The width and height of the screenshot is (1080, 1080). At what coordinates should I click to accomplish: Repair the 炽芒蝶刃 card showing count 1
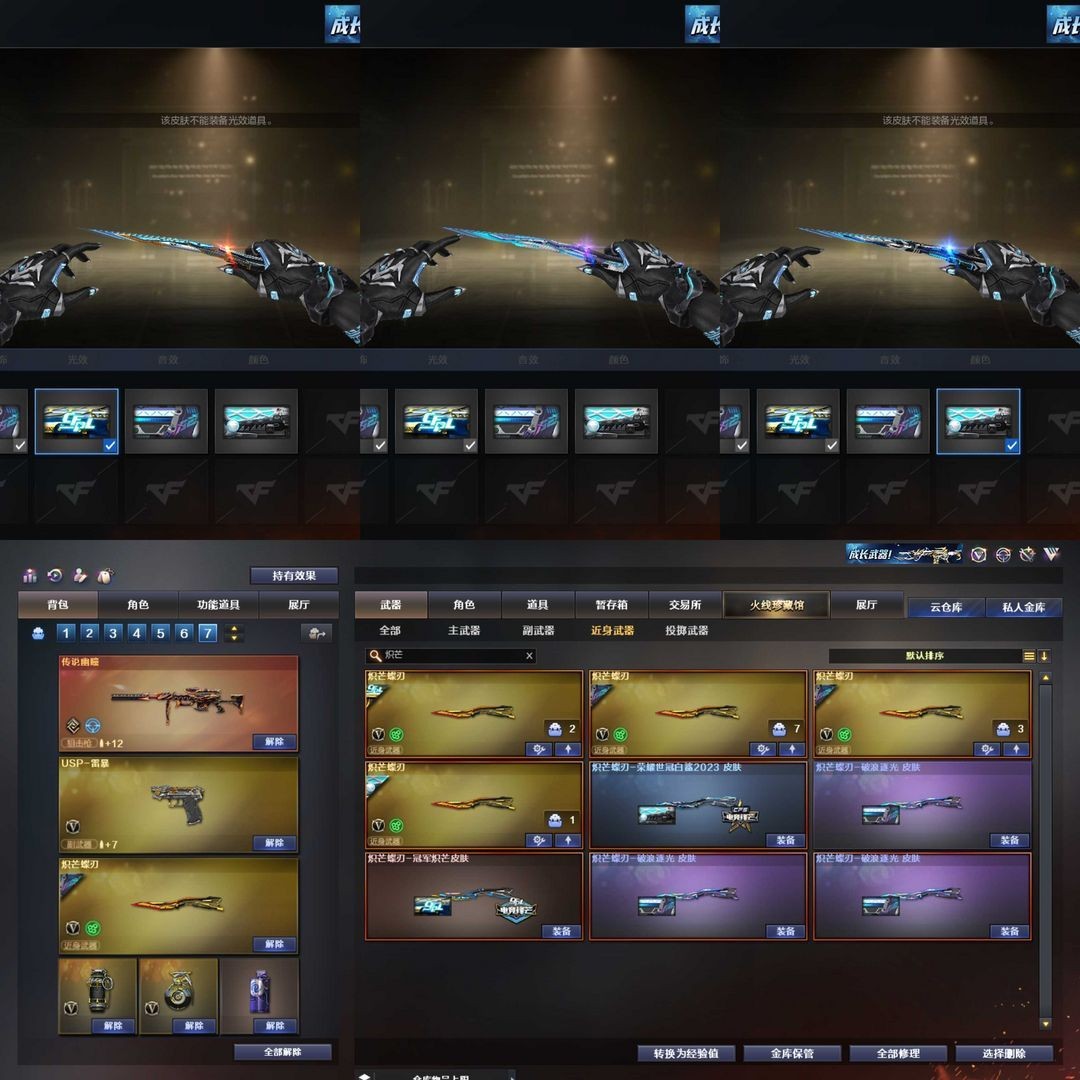539,840
